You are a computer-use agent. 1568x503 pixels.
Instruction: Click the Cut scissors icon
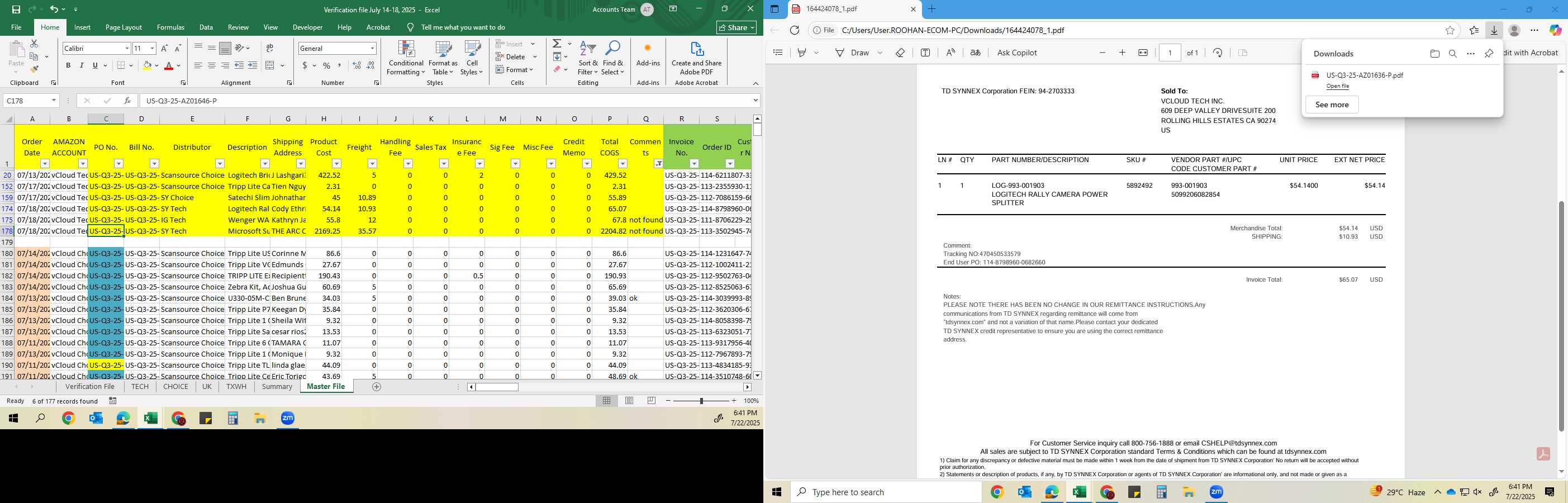[x=34, y=44]
